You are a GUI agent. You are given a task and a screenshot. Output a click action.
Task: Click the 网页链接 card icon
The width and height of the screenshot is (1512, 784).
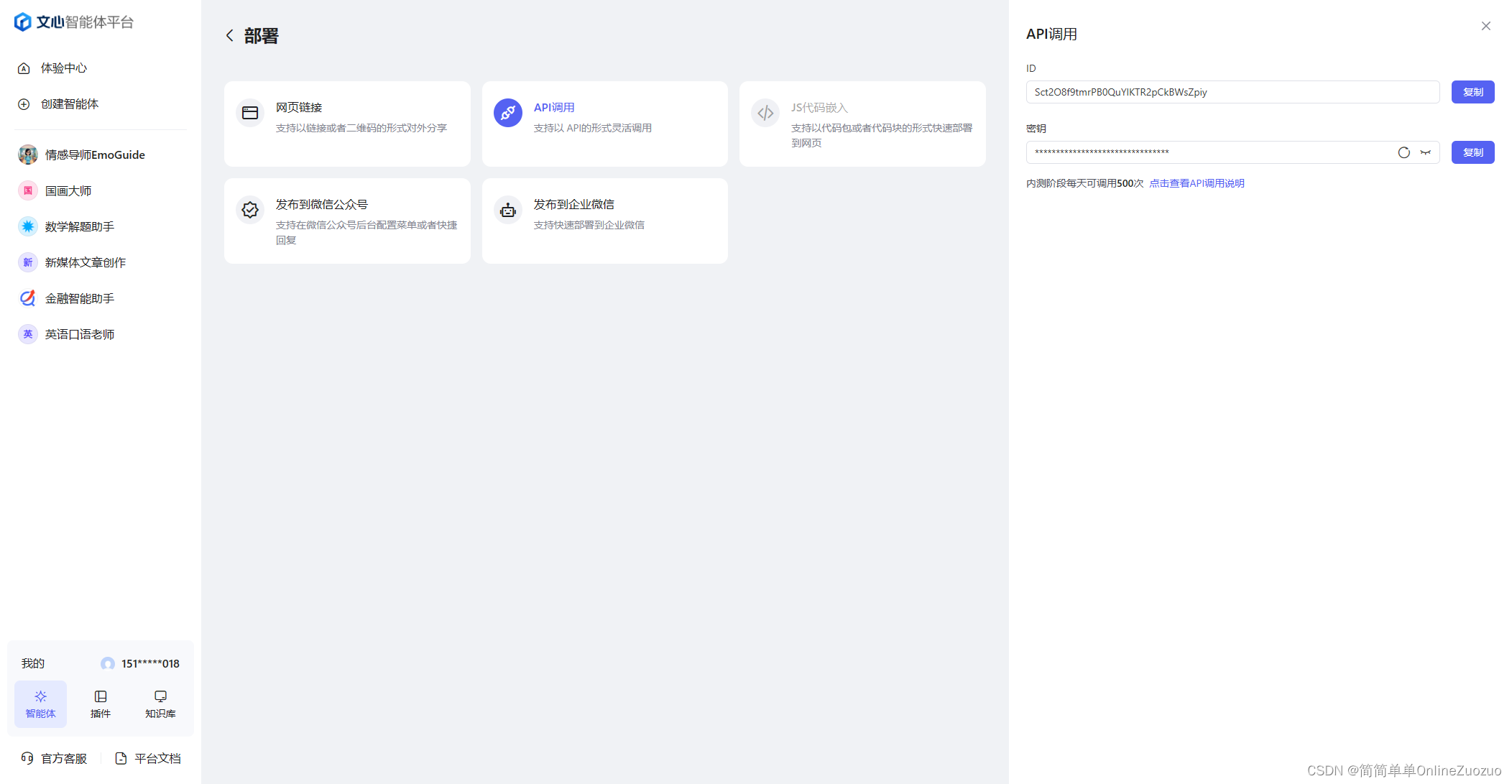(x=250, y=113)
